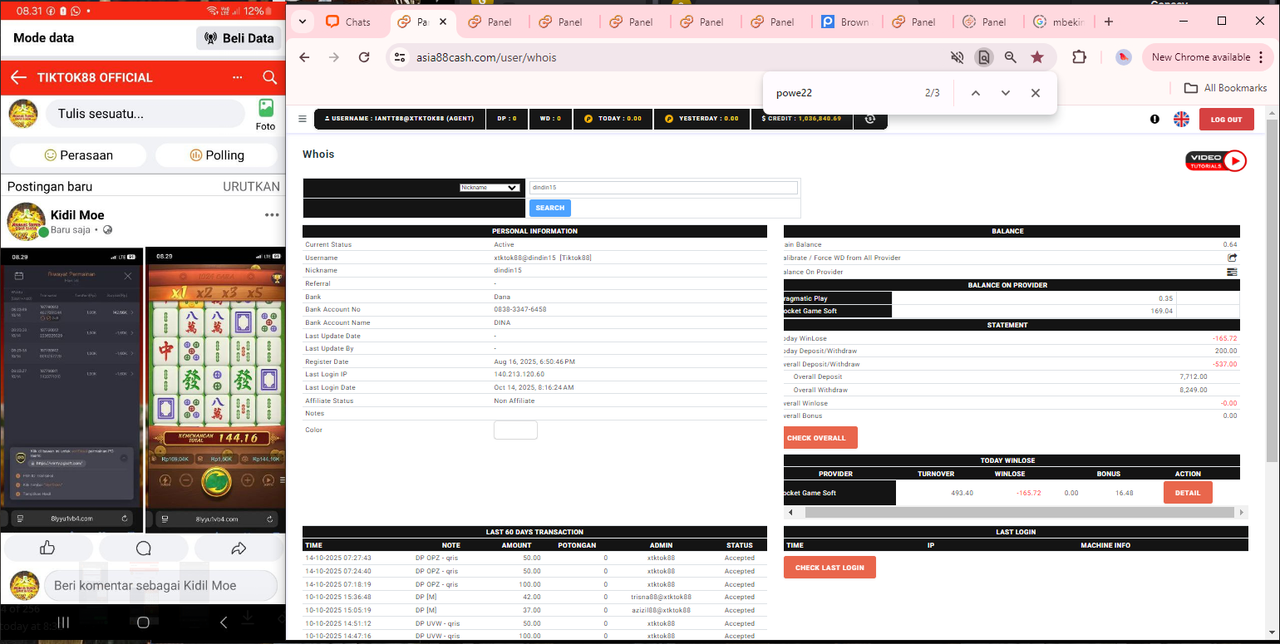The width and height of the screenshot is (1280, 644).
Task: Click the bookmark star icon
Action: click(x=1037, y=57)
